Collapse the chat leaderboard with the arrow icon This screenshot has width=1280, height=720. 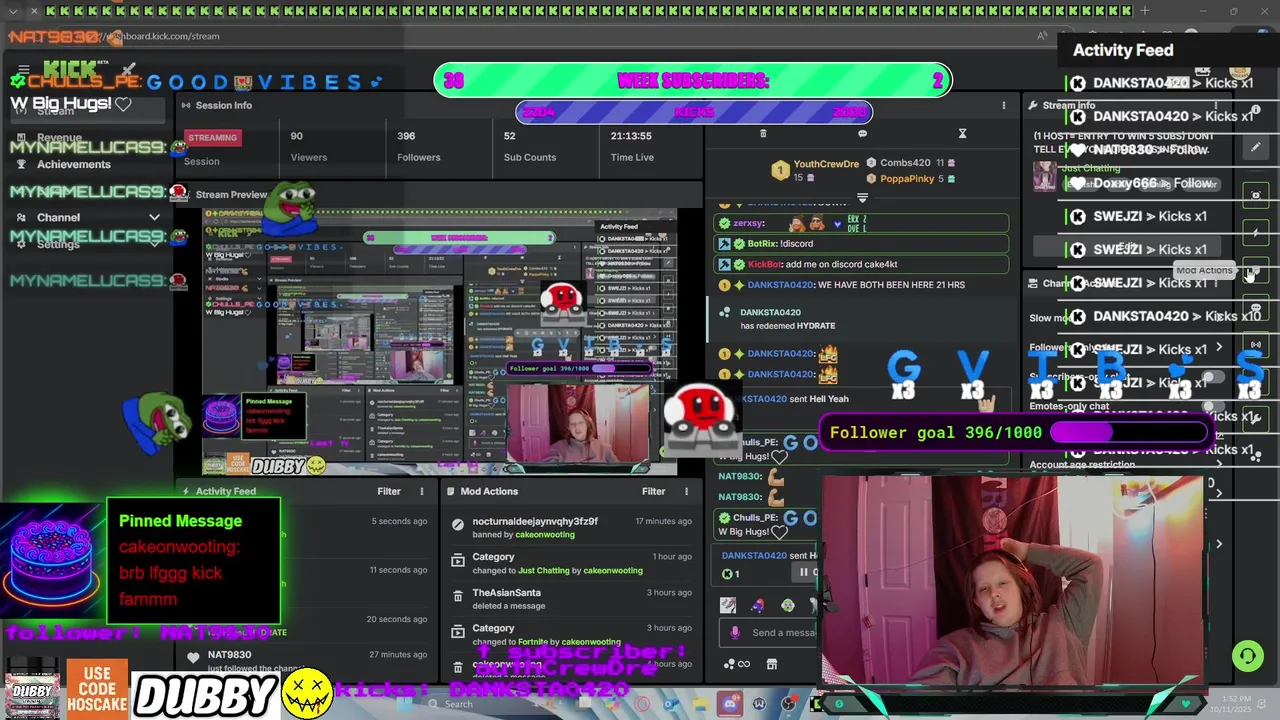click(862, 198)
